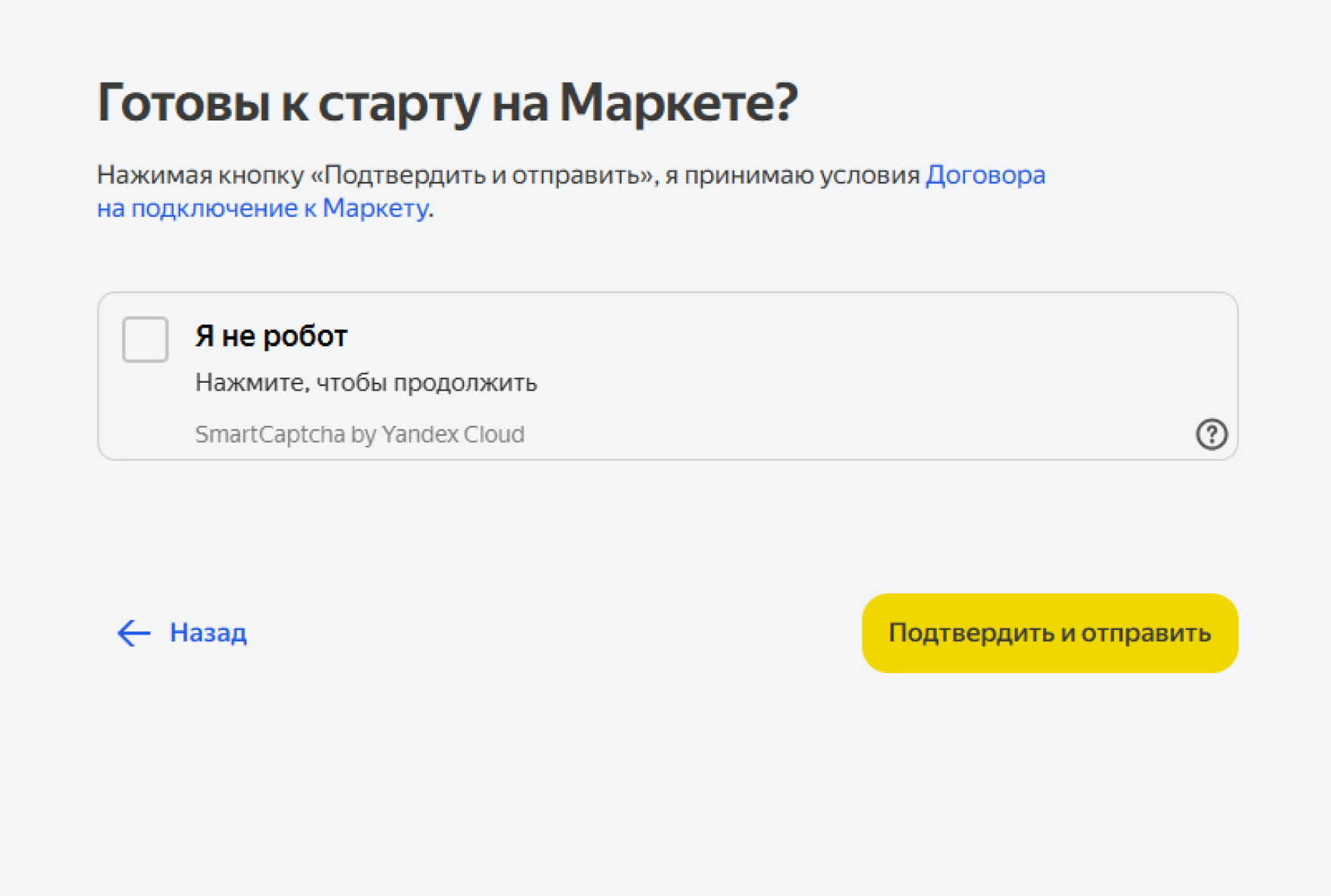1331x896 pixels.
Task: Click the word "Маркету" in the agreement link
Action: (375, 208)
